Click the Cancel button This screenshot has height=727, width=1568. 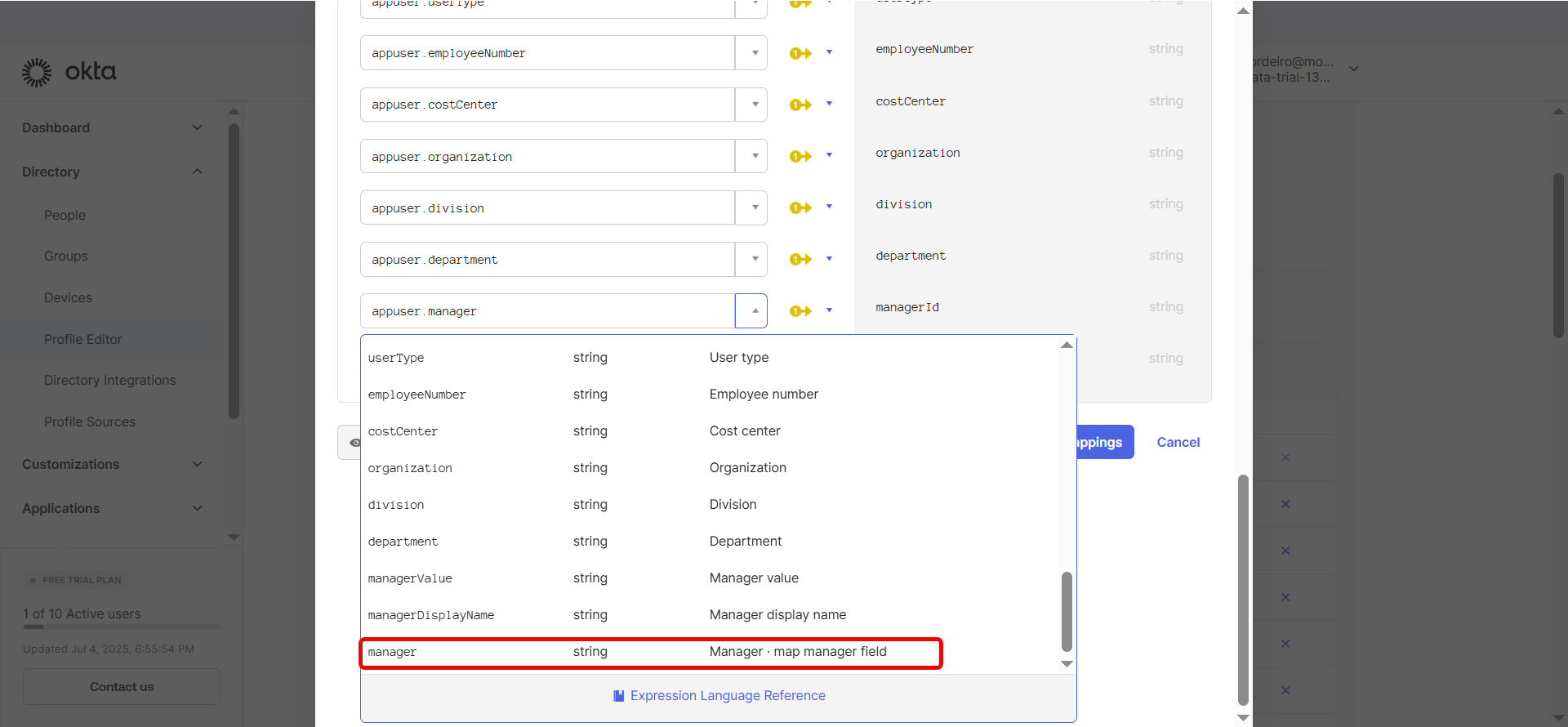click(x=1178, y=442)
